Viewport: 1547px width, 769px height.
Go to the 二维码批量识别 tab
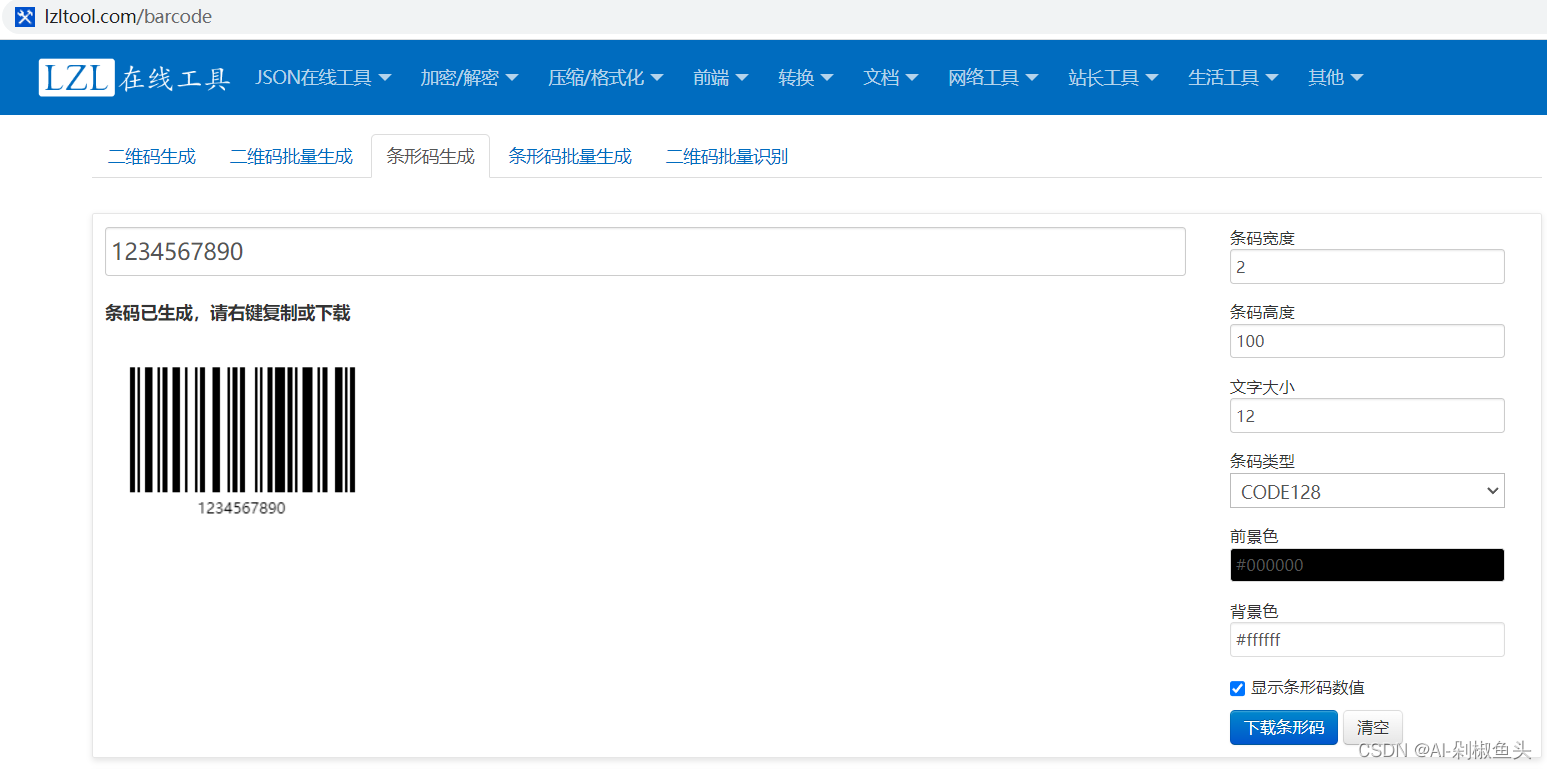click(727, 156)
